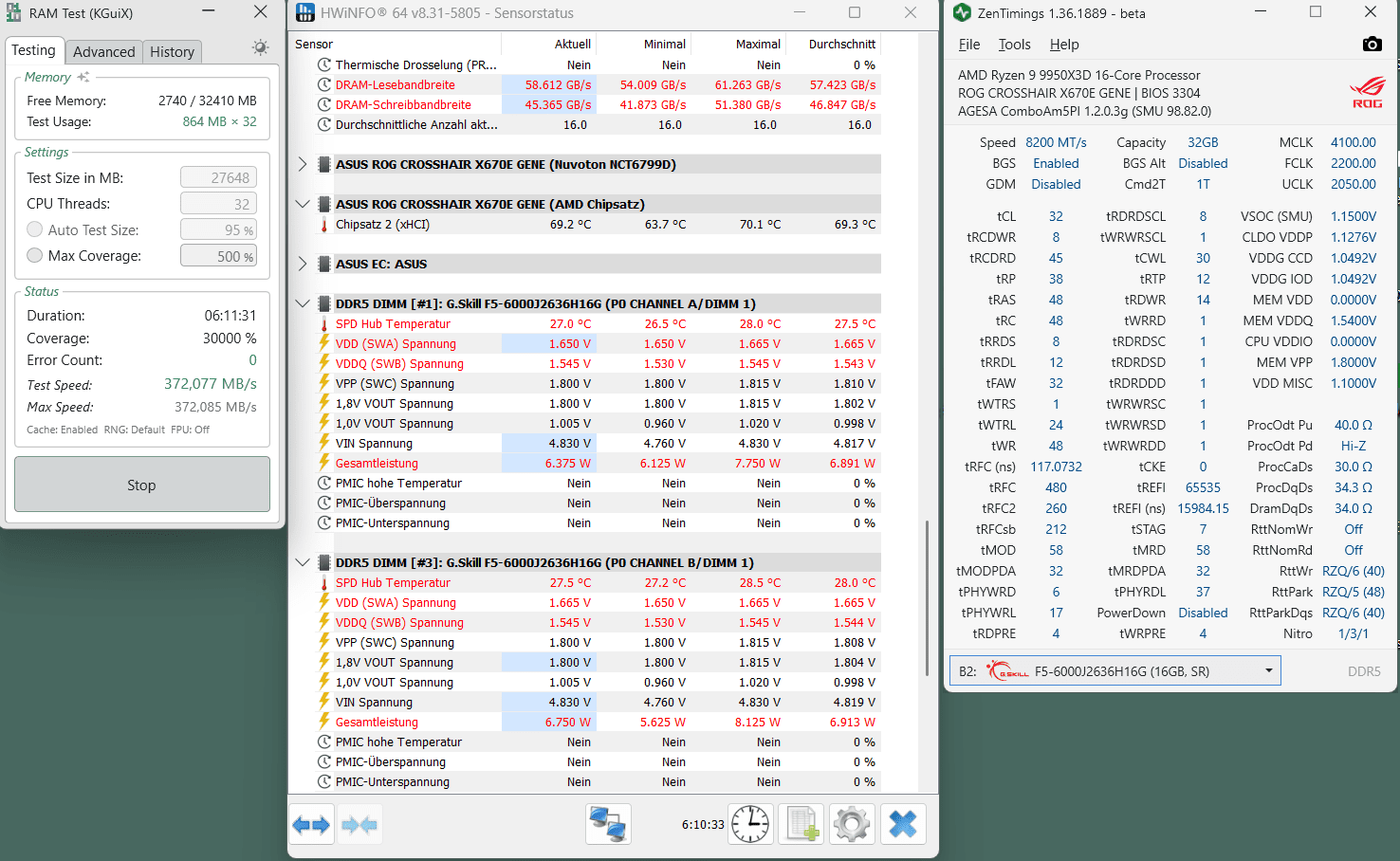Stop the running RAM test
The height and width of the screenshot is (861, 1400).
(142, 485)
